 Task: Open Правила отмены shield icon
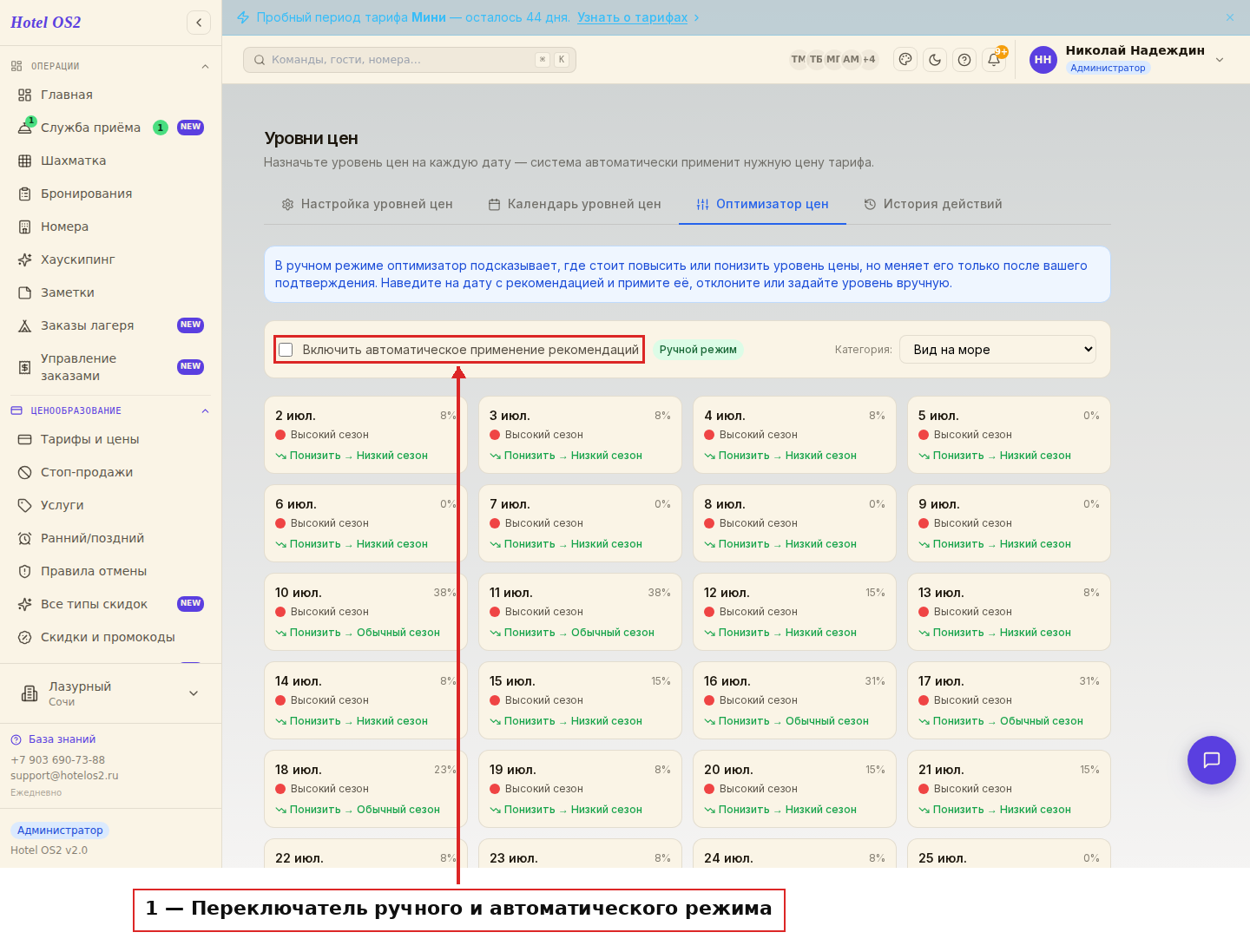coord(24,571)
